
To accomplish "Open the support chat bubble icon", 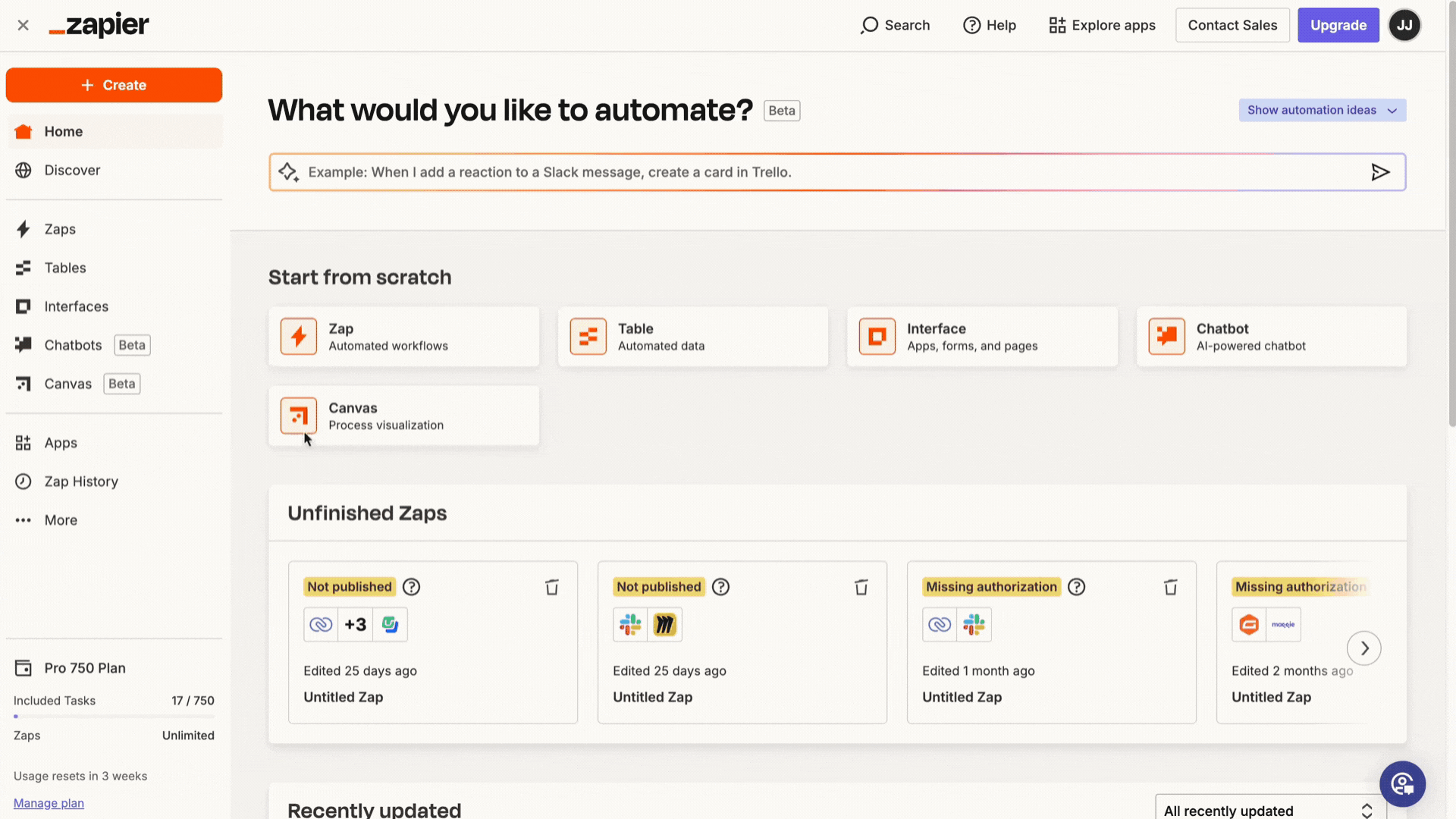I will point(1402,783).
